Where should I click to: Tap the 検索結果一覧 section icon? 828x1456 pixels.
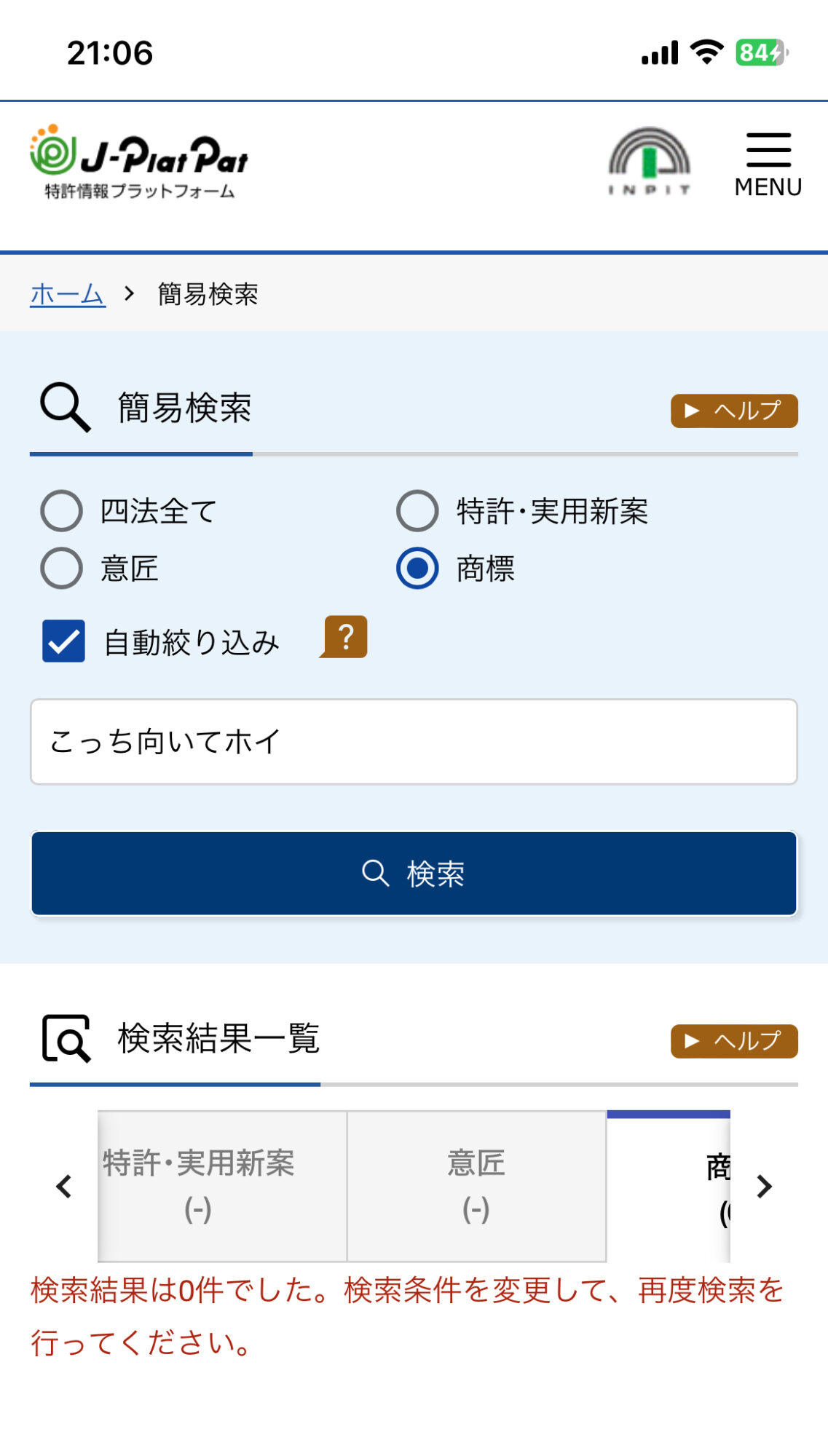coord(66,1038)
